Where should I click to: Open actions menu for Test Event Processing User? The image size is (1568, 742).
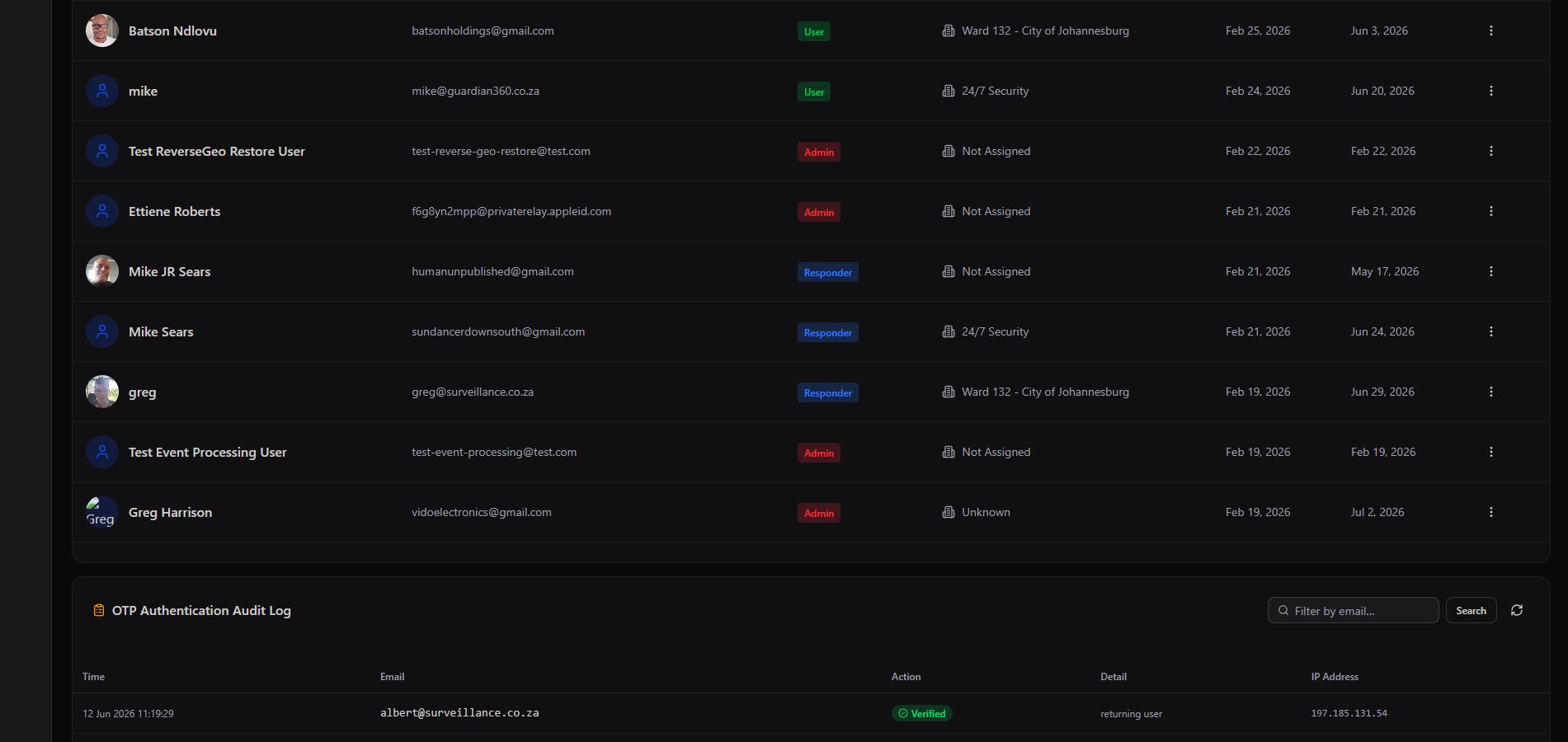pyautogui.click(x=1490, y=452)
